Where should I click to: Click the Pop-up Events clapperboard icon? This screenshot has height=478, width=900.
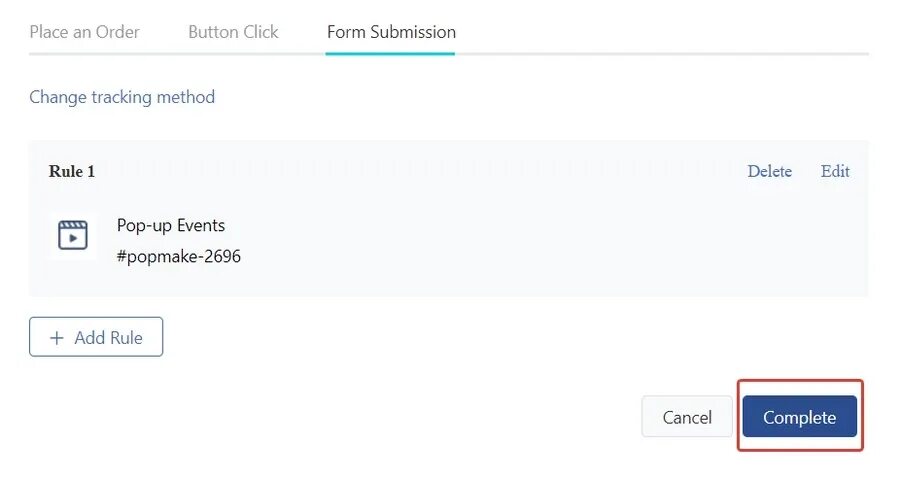coord(73,235)
